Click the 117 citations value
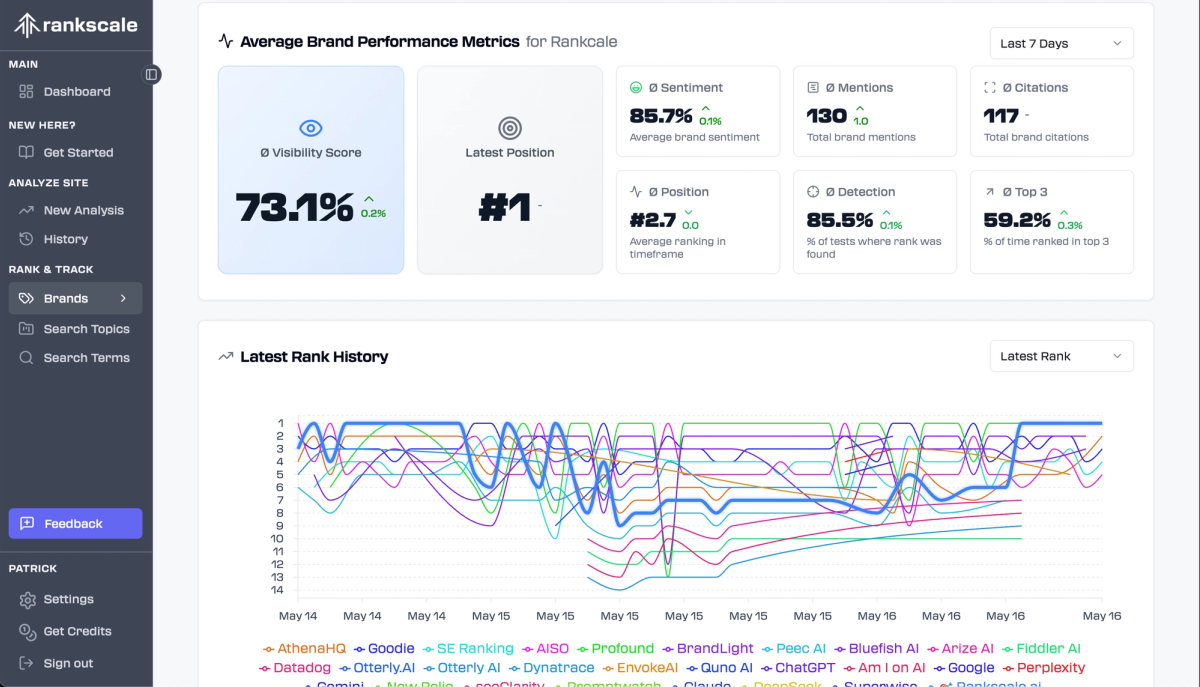1200x687 pixels. (1001, 116)
